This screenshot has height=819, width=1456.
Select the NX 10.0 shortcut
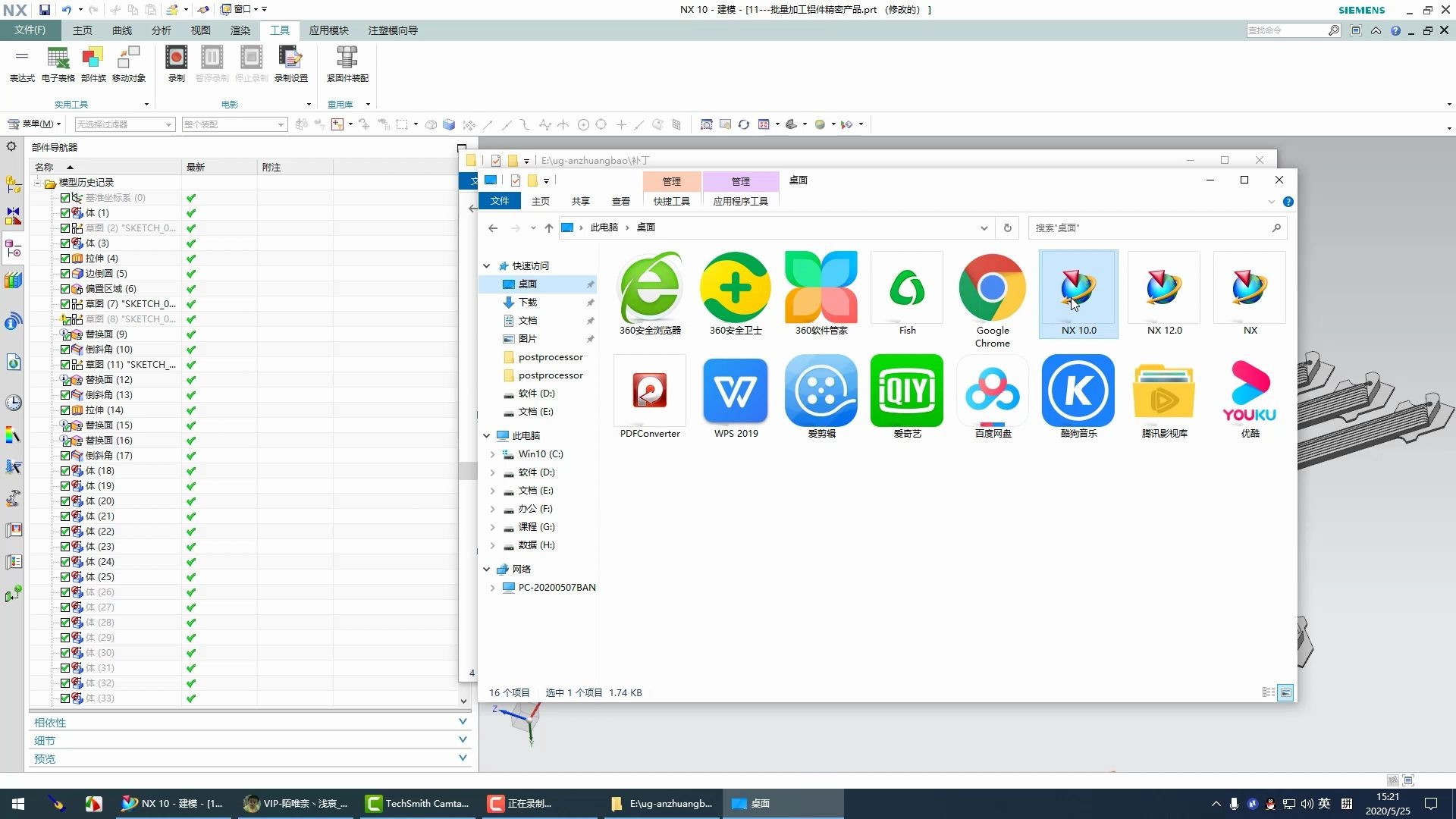click(x=1078, y=294)
